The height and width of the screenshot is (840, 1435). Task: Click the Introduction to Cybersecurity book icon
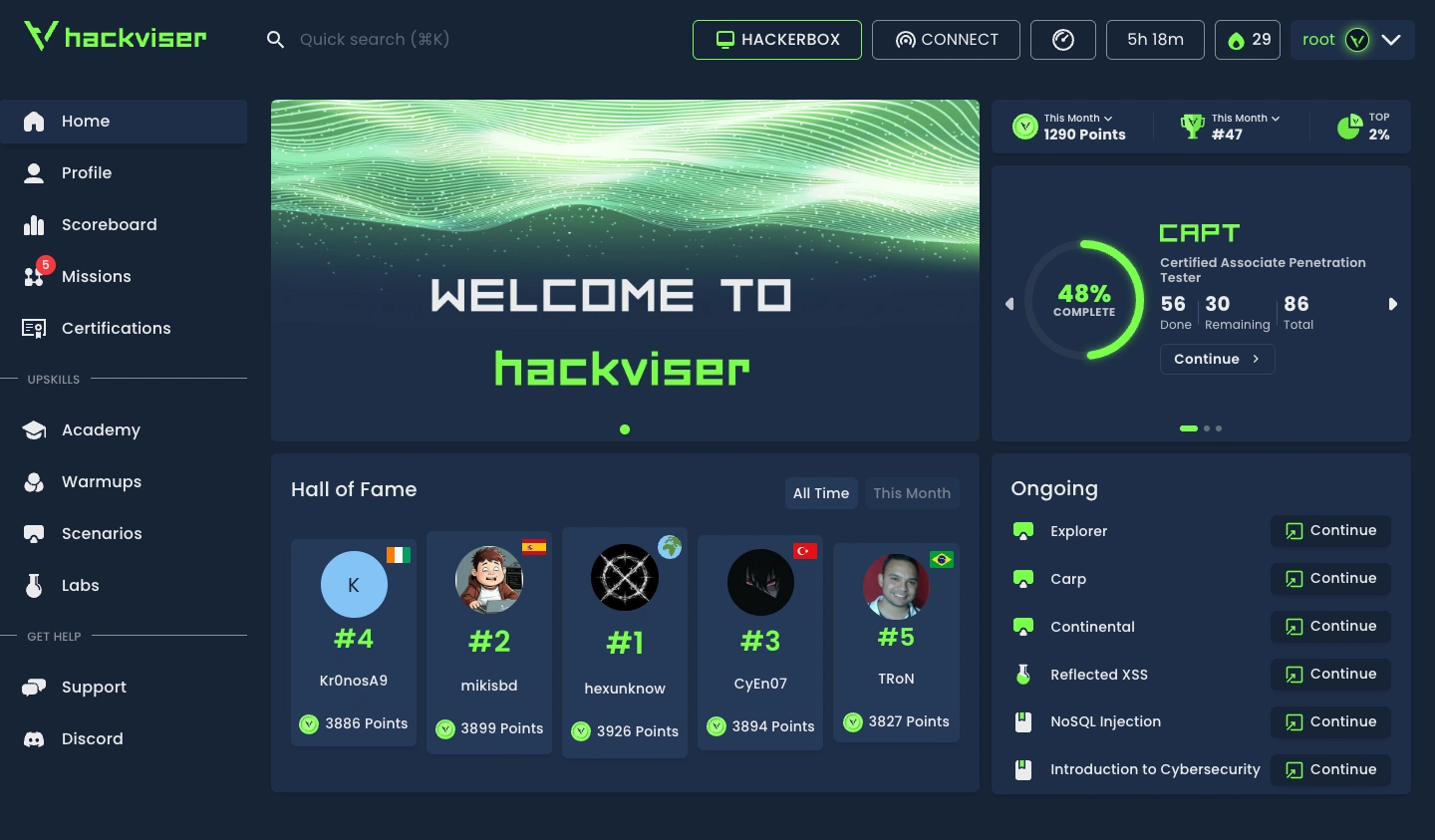(1023, 770)
